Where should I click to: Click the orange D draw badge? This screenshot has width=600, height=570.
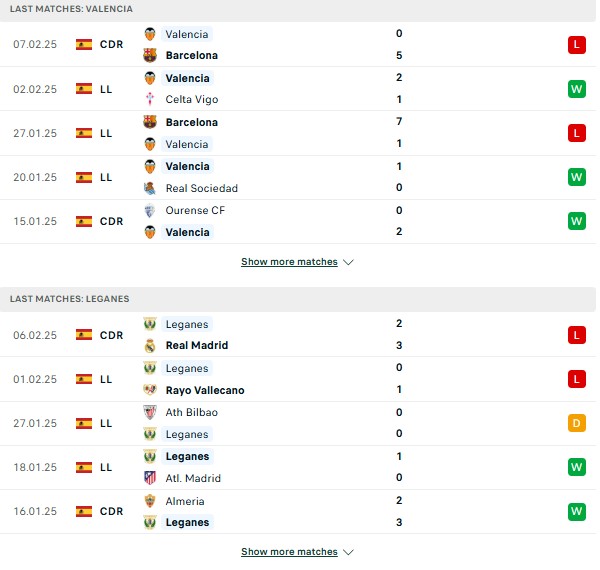coord(577,423)
